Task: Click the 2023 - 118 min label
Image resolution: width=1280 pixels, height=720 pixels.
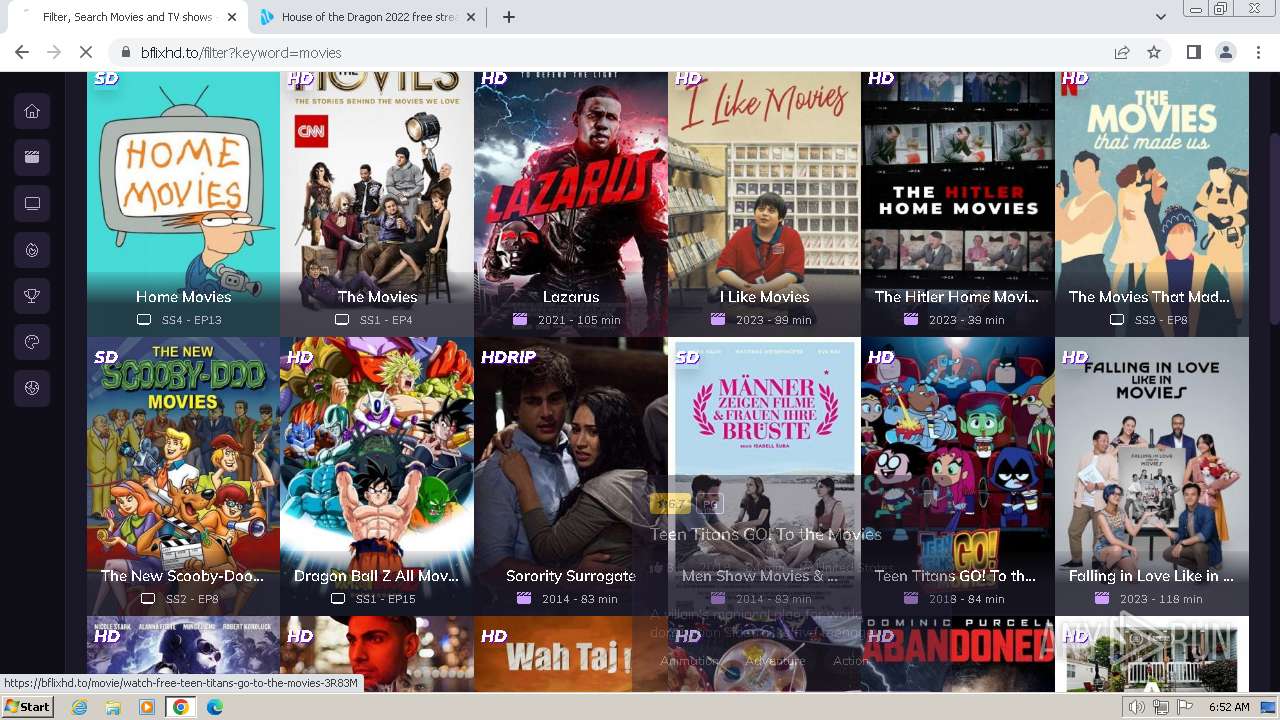Action: coord(1161,599)
